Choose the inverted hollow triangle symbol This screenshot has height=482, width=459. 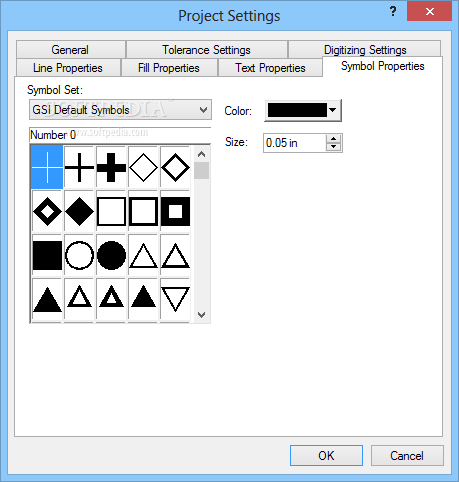(x=175, y=299)
